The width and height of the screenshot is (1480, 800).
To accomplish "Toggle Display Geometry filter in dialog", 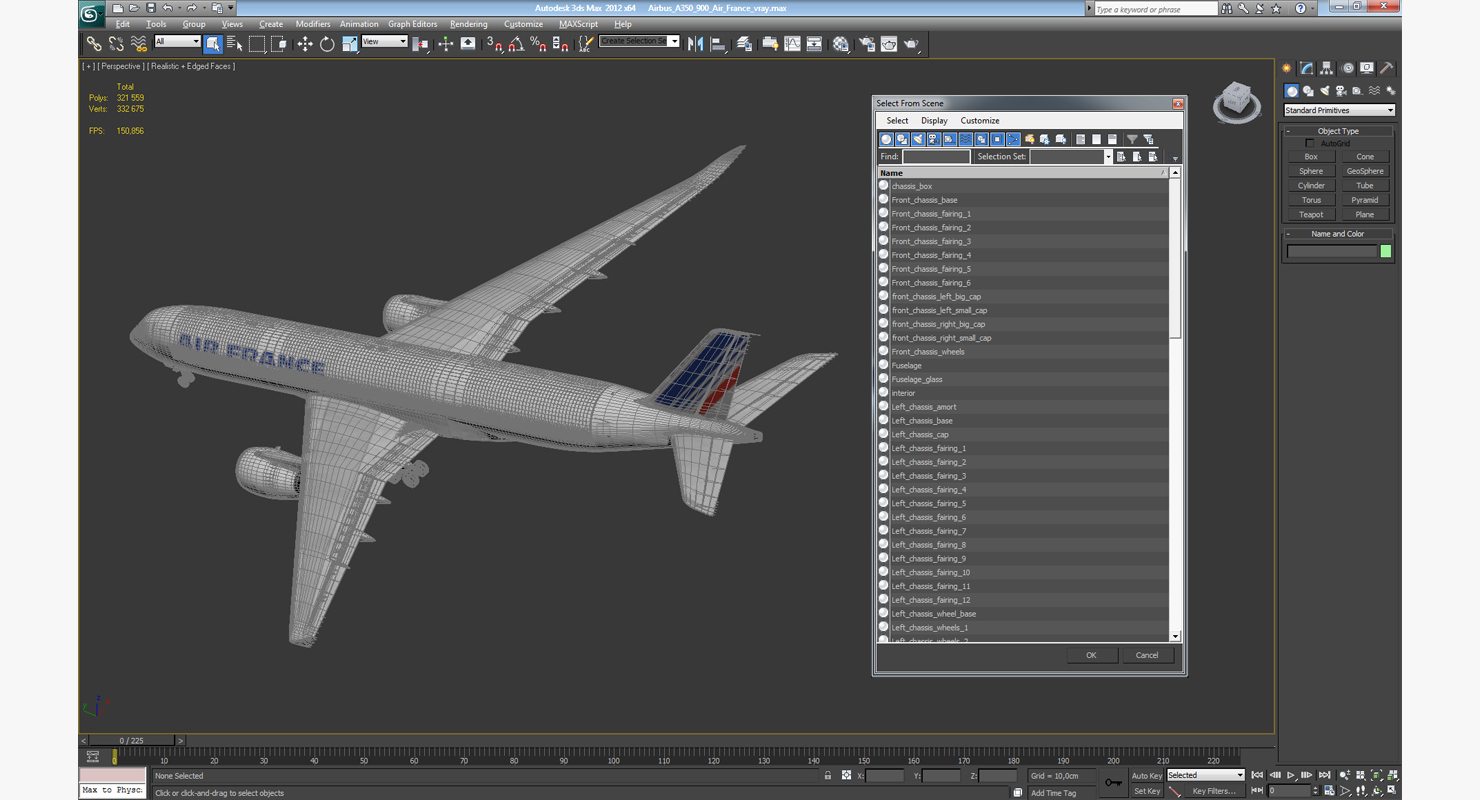I will click(886, 139).
